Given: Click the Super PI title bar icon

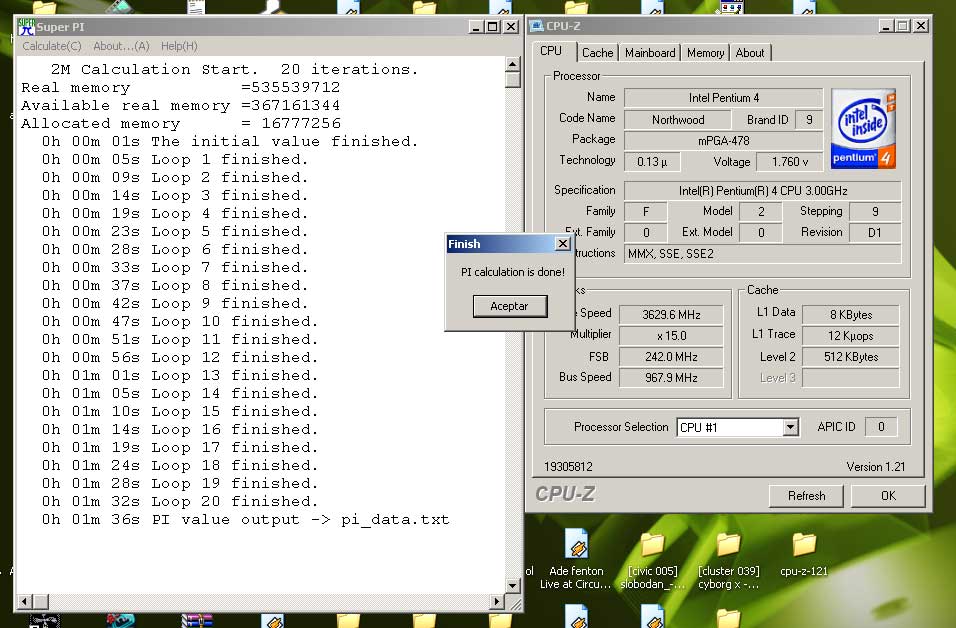Looking at the screenshot, I should [x=26, y=27].
